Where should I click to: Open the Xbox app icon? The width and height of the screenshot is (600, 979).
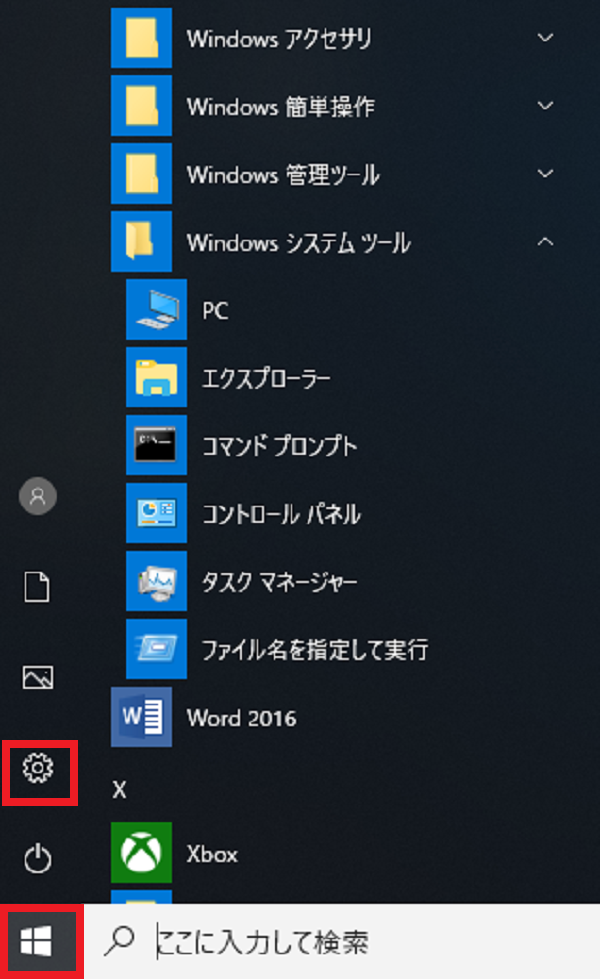pyautogui.click(x=141, y=853)
